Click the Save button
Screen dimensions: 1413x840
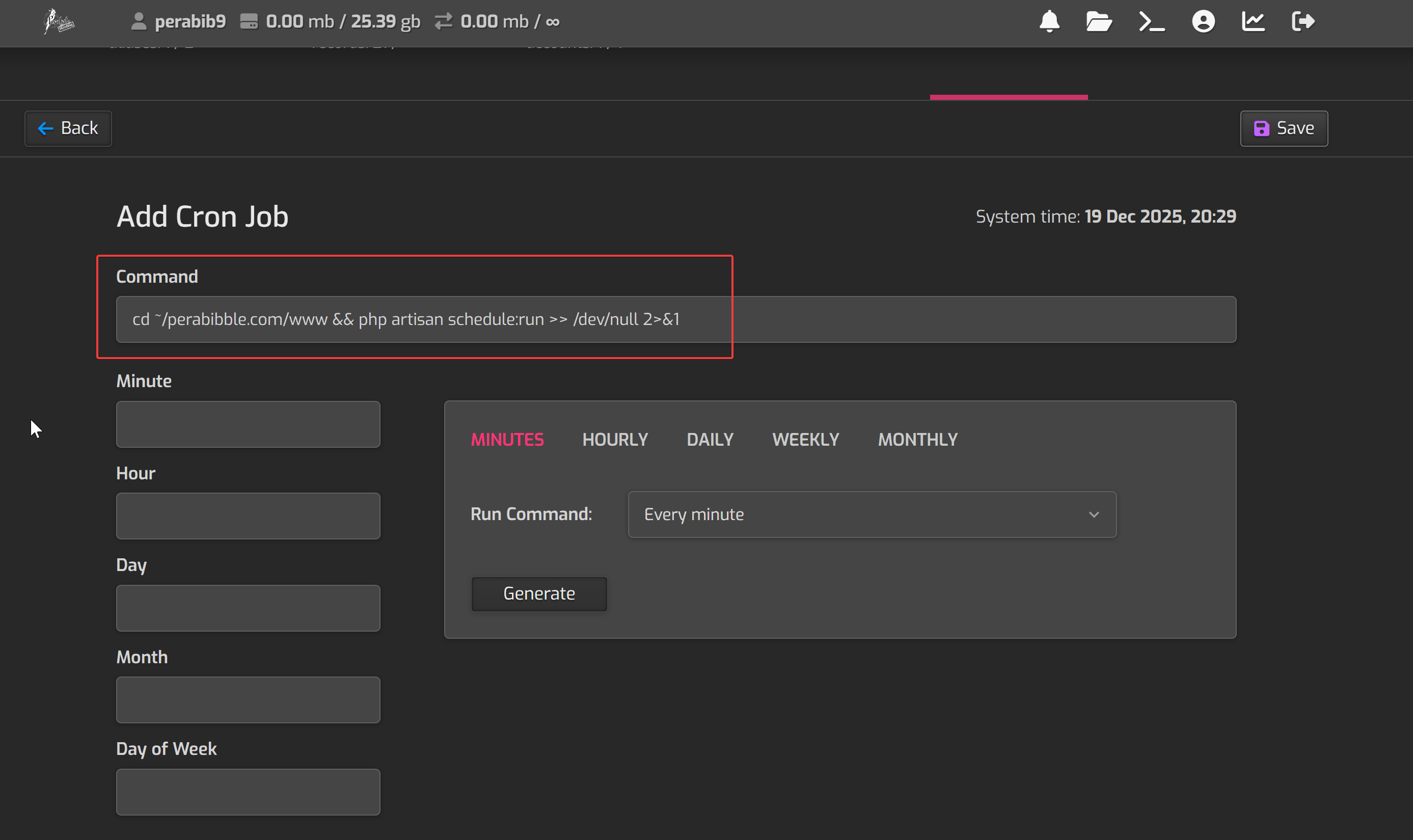tap(1284, 128)
